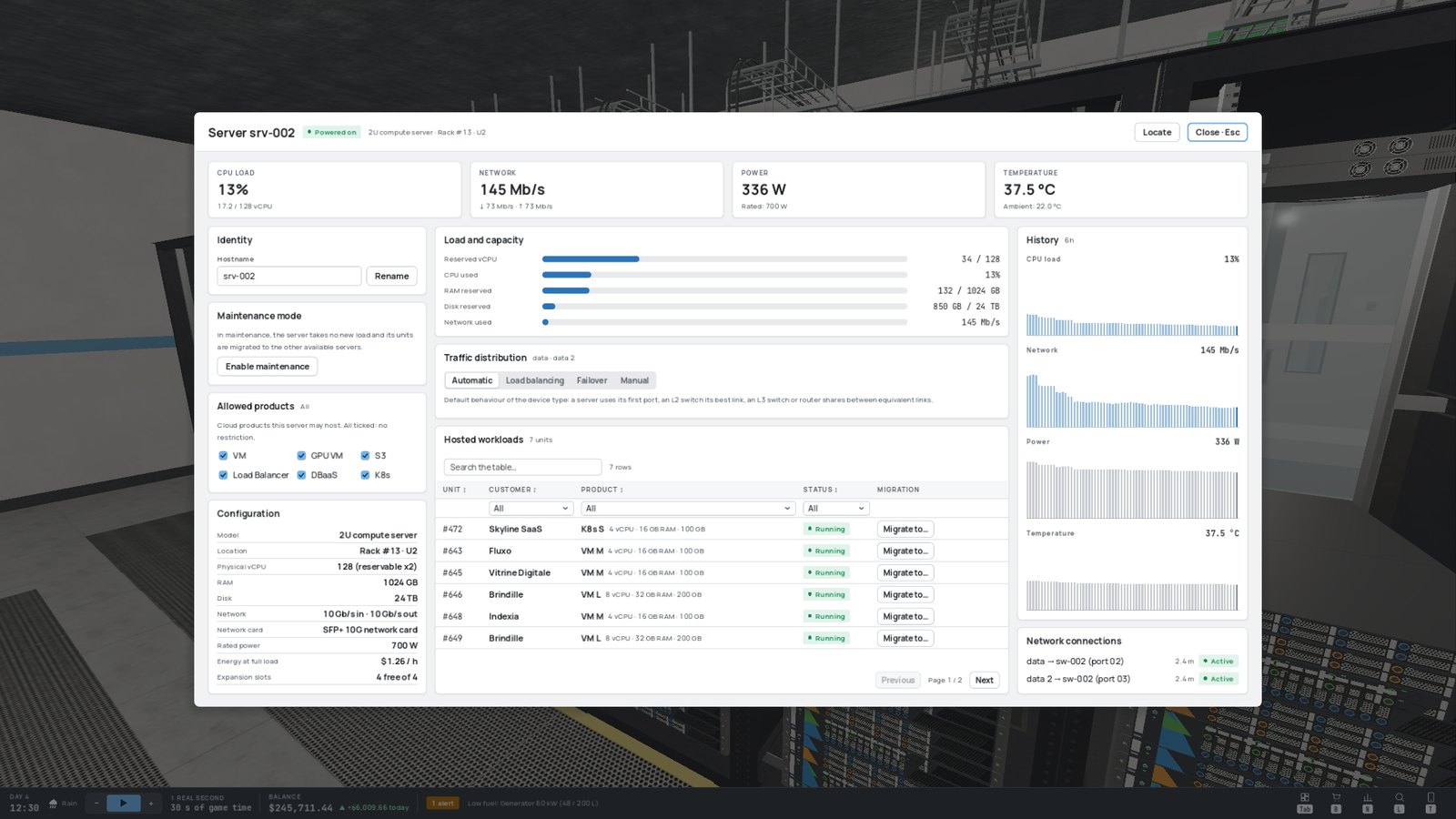
Task: Click the rain weather icon
Action: 53,804
